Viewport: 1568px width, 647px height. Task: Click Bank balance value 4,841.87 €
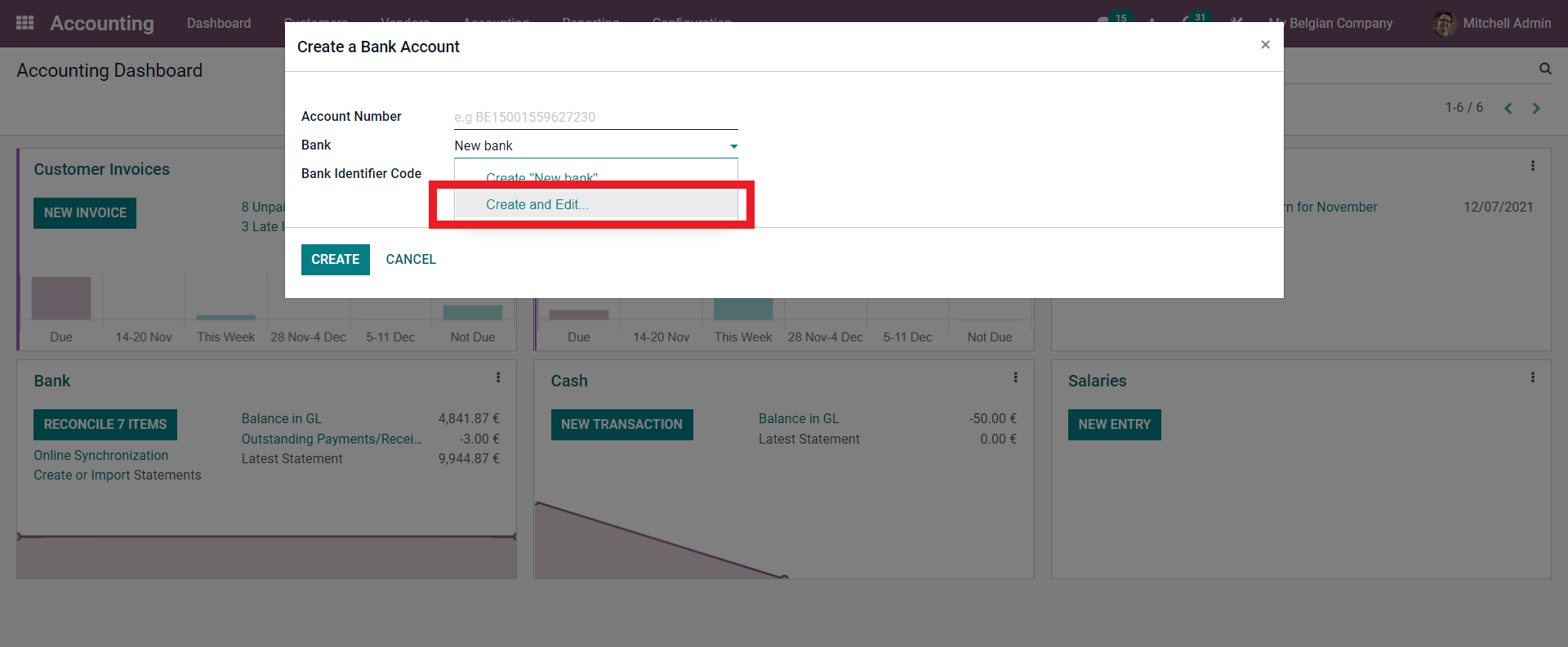point(469,418)
